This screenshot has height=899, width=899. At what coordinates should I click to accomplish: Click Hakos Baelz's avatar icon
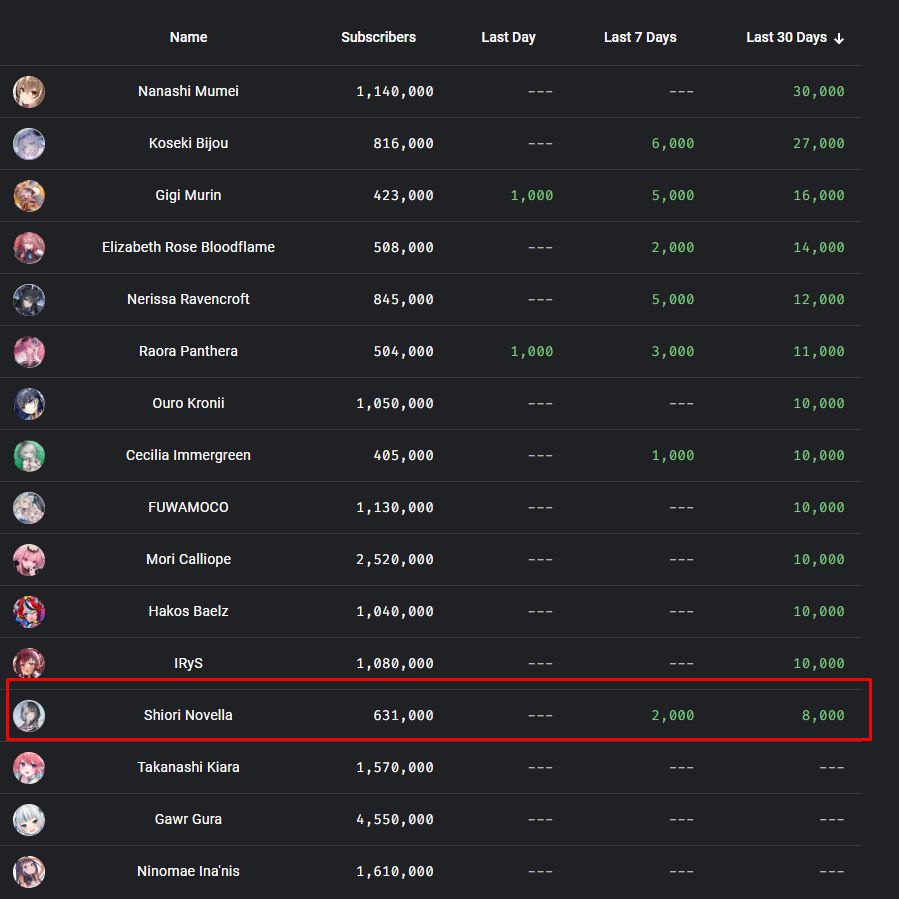click(29, 612)
